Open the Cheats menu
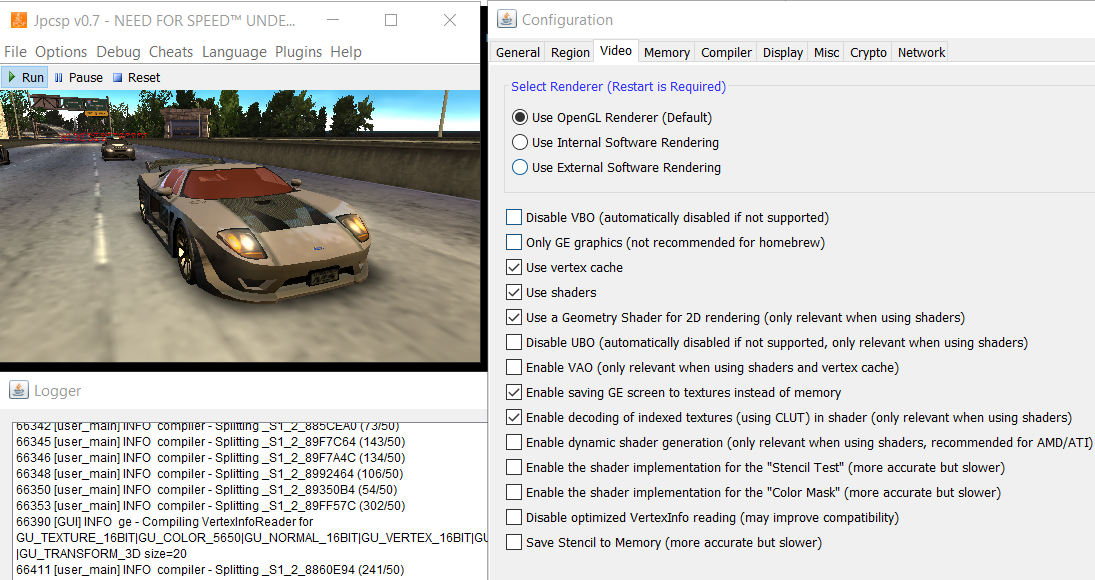This screenshot has width=1095, height=580. (171, 52)
